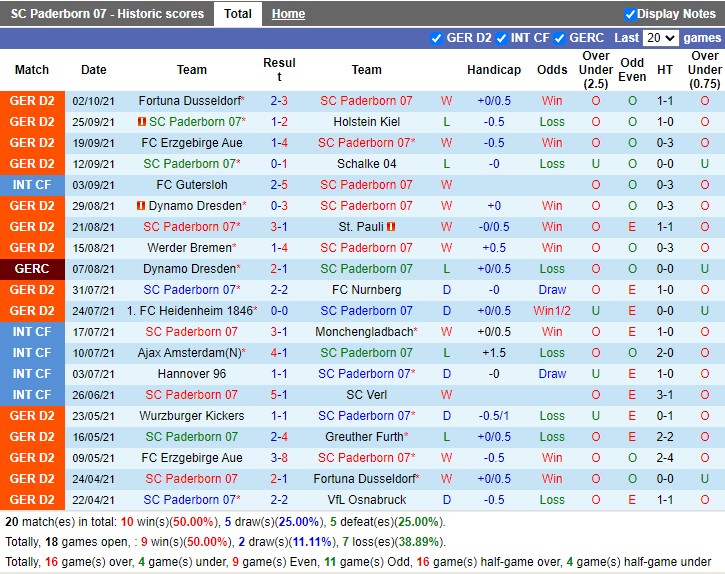Click the +1.5 handicap on Ajax row
725x574 pixels.
pyautogui.click(x=494, y=352)
